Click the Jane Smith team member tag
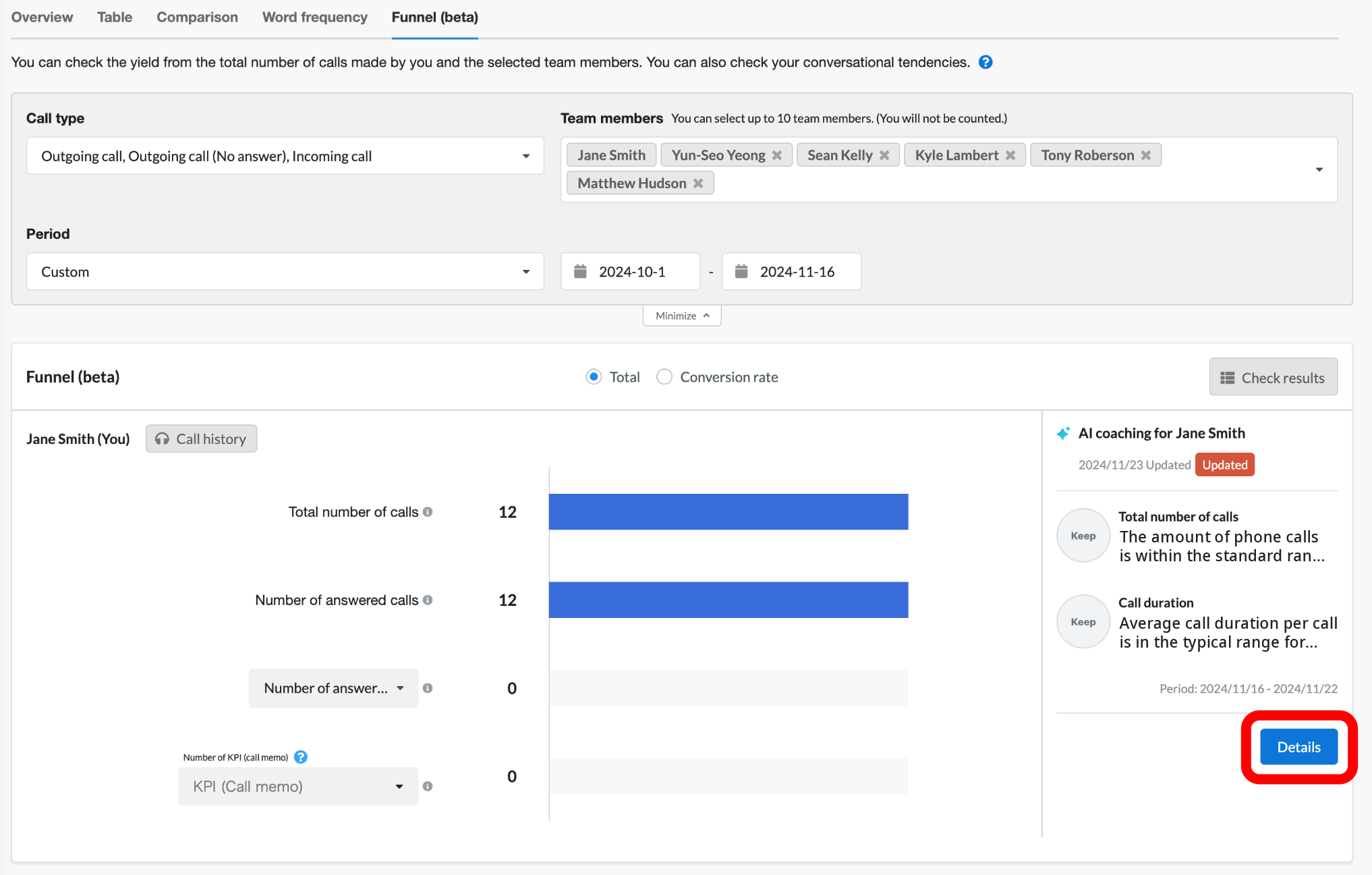The width and height of the screenshot is (1372, 875). pos(611,155)
